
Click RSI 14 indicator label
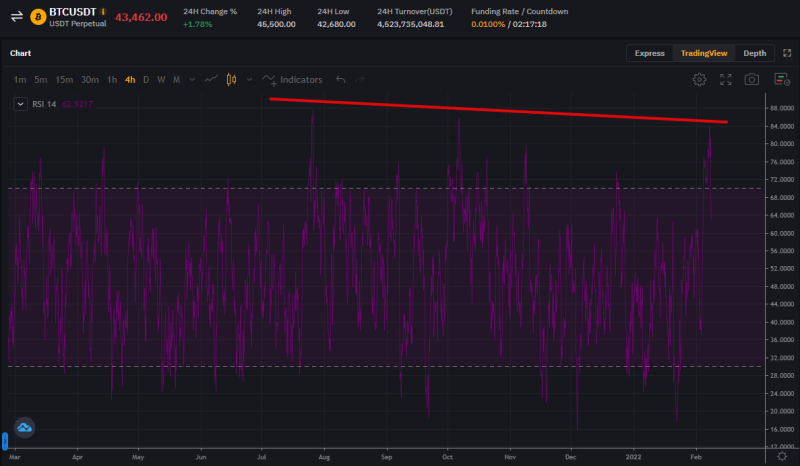point(44,104)
